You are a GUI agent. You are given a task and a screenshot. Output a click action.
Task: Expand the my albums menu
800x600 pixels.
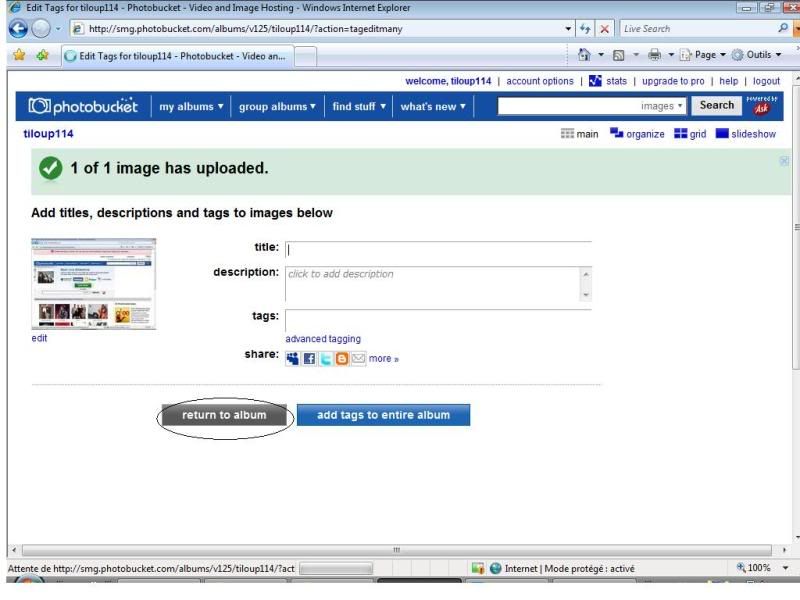coord(191,107)
